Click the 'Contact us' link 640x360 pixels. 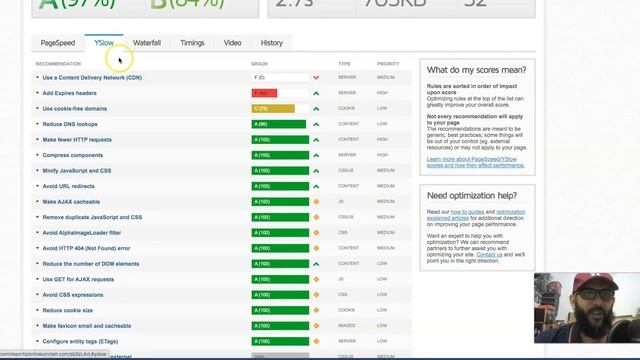[489, 254]
